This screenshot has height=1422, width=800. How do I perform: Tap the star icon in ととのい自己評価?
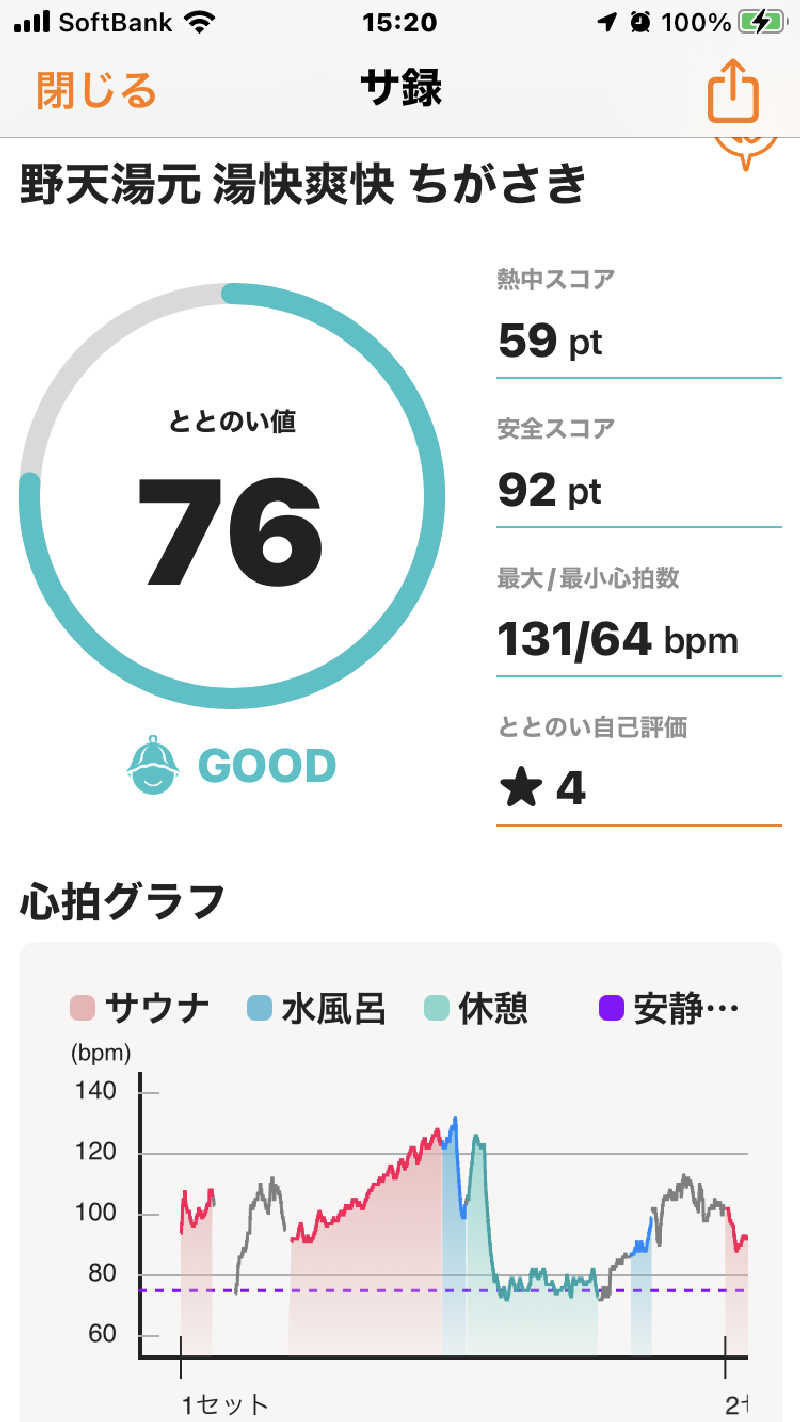click(520, 790)
